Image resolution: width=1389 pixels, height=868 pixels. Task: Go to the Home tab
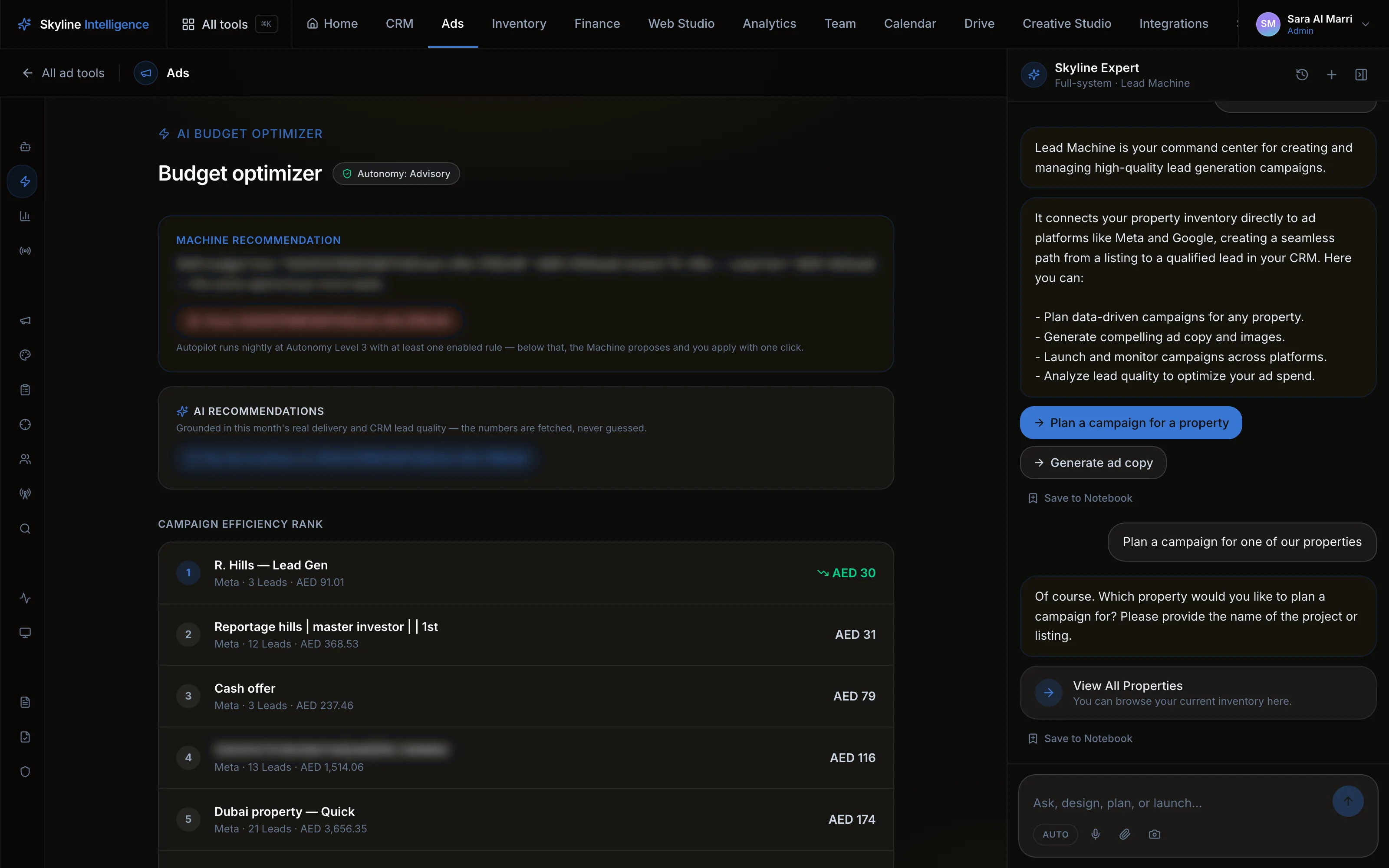tap(332, 23)
